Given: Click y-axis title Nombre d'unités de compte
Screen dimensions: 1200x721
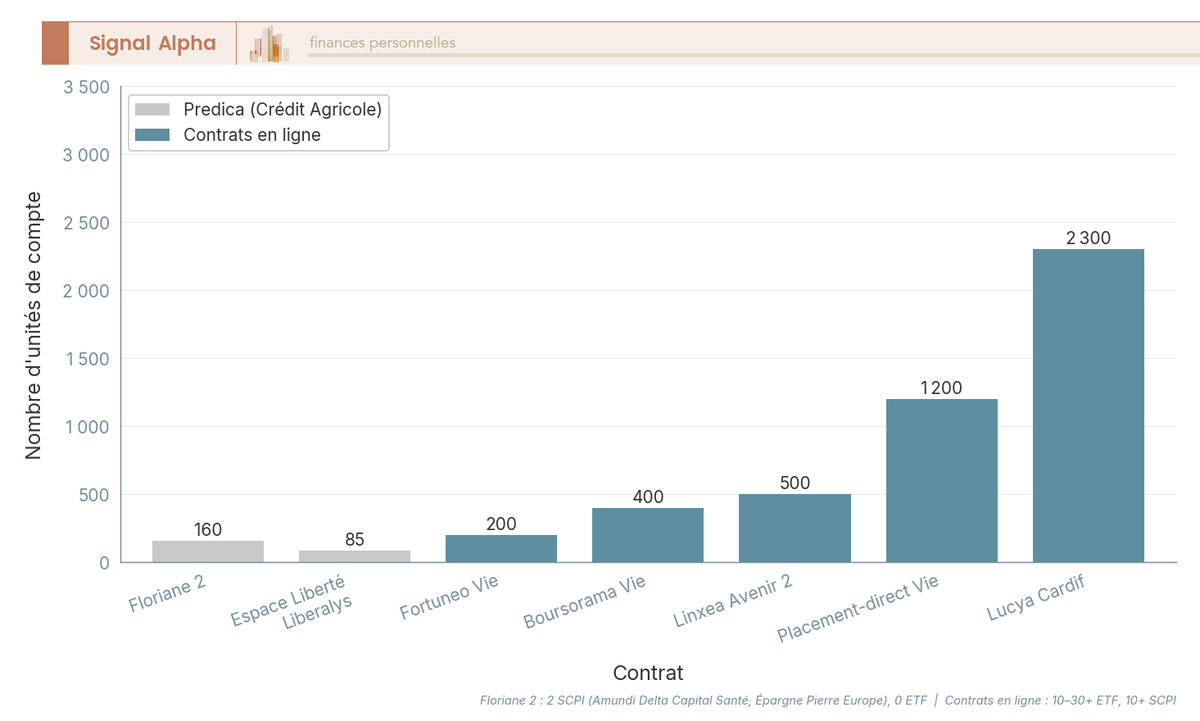Looking at the screenshot, I should pyautogui.click(x=33, y=325).
